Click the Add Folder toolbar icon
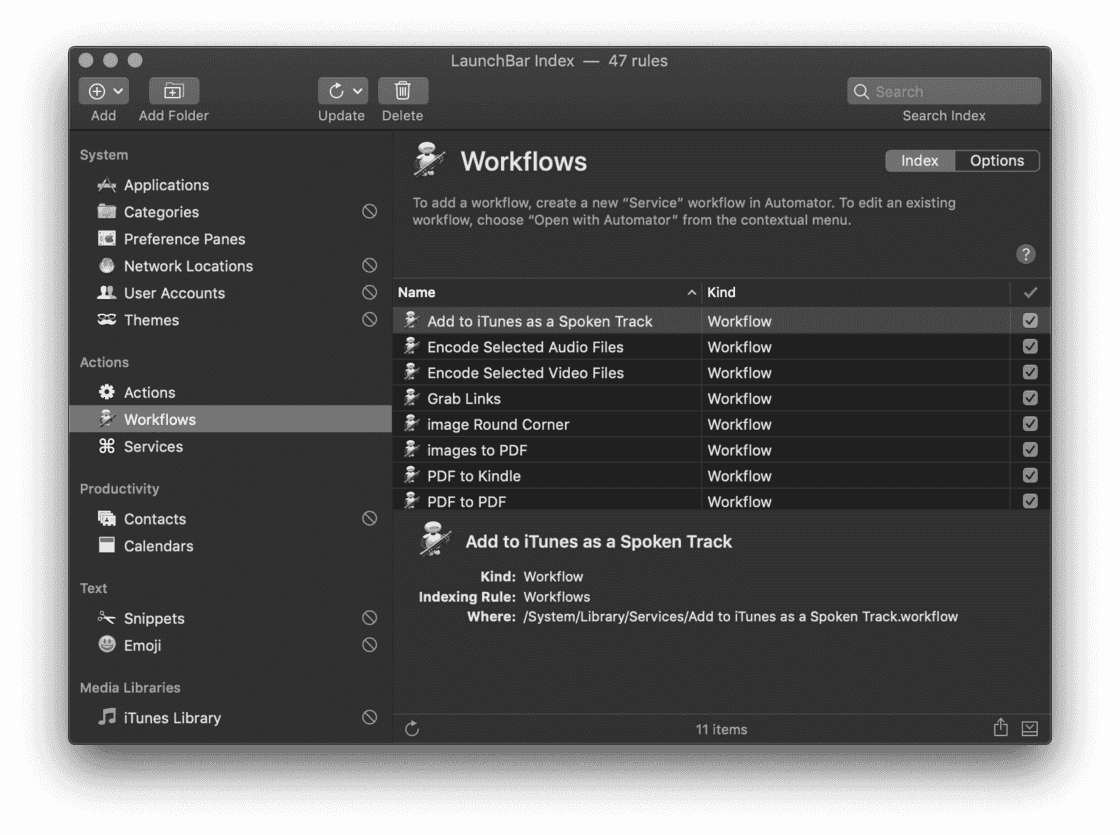The width and height of the screenshot is (1120, 835). pos(174,91)
